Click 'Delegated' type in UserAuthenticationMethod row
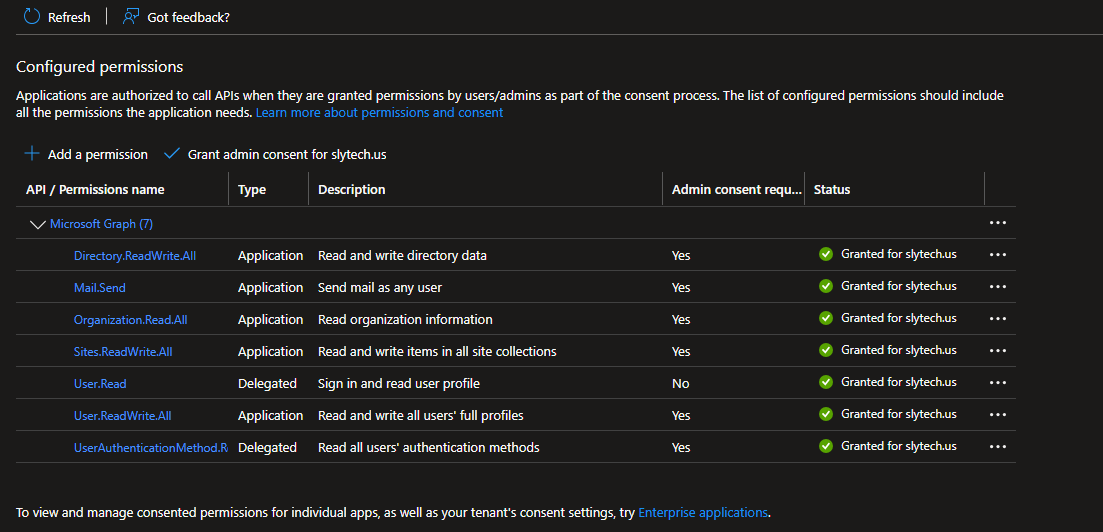This screenshot has height=532, width=1103. pyautogui.click(x=267, y=447)
